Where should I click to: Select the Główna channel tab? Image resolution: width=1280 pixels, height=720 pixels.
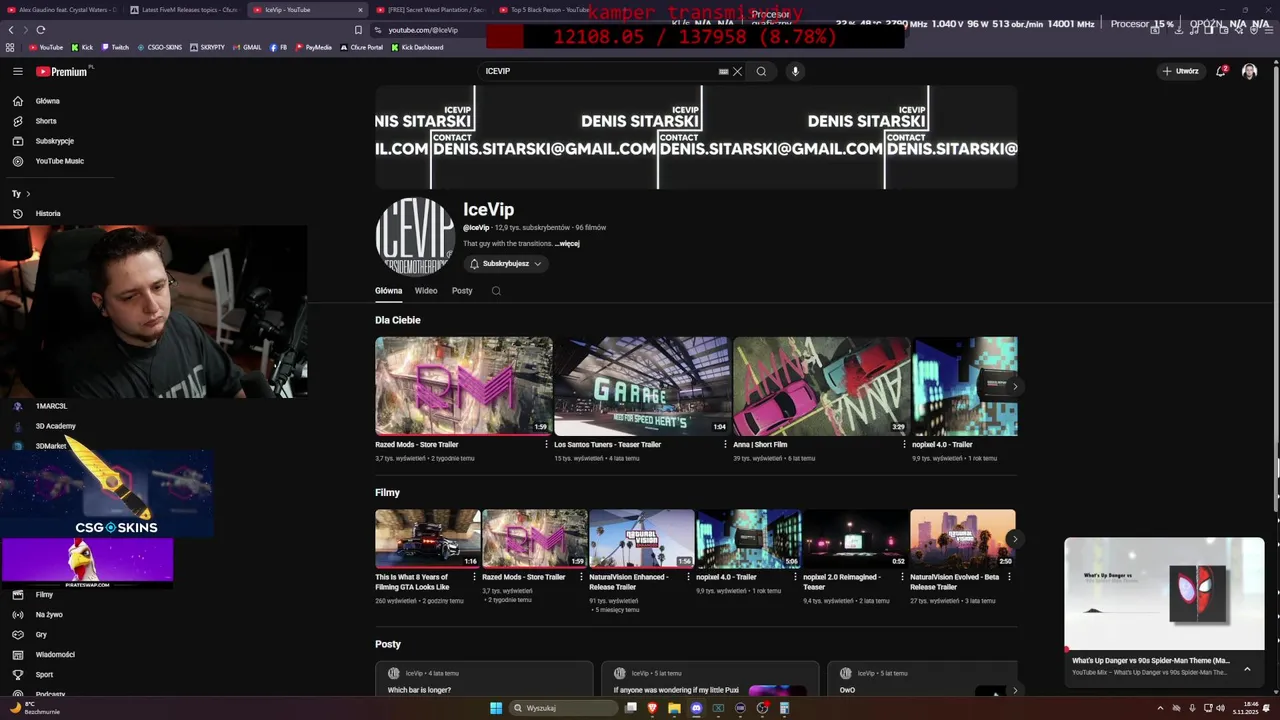[388, 291]
